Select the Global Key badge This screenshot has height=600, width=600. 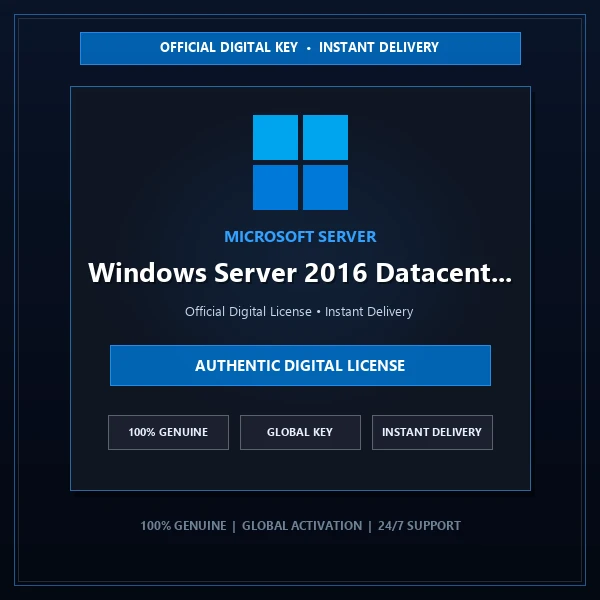pos(300,432)
